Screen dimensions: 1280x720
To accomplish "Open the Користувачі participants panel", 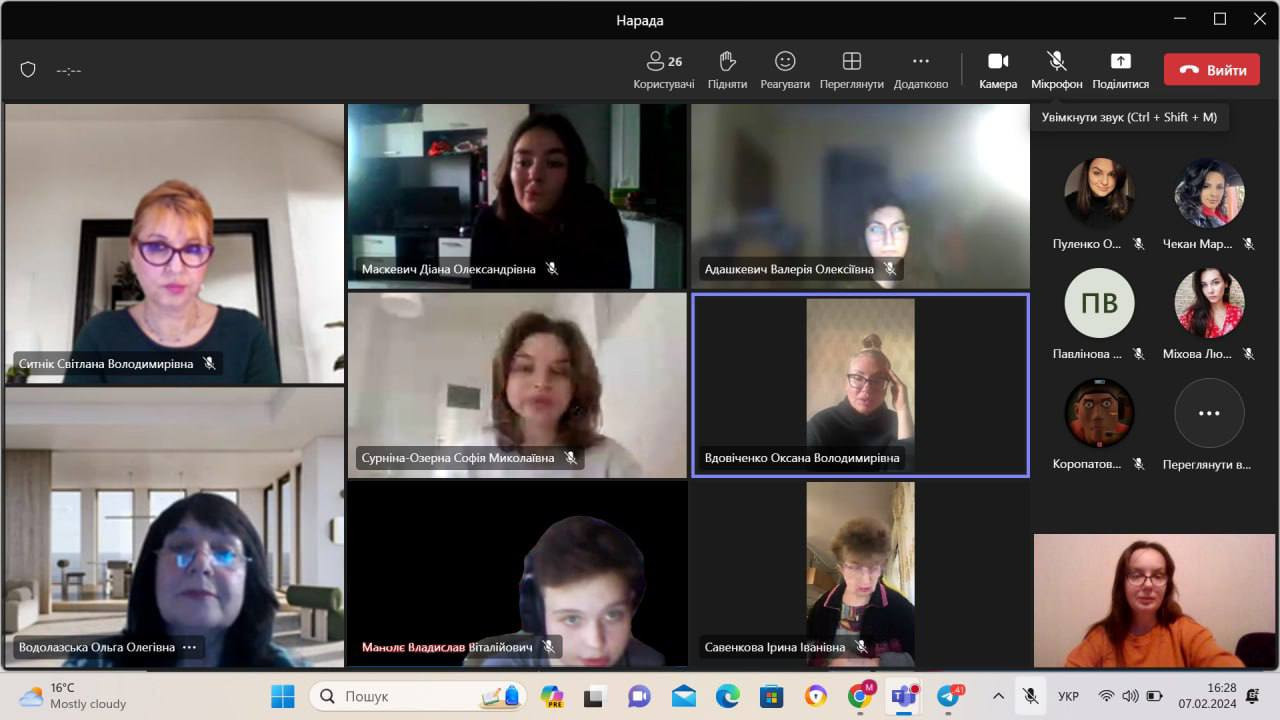I will point(663,70).
